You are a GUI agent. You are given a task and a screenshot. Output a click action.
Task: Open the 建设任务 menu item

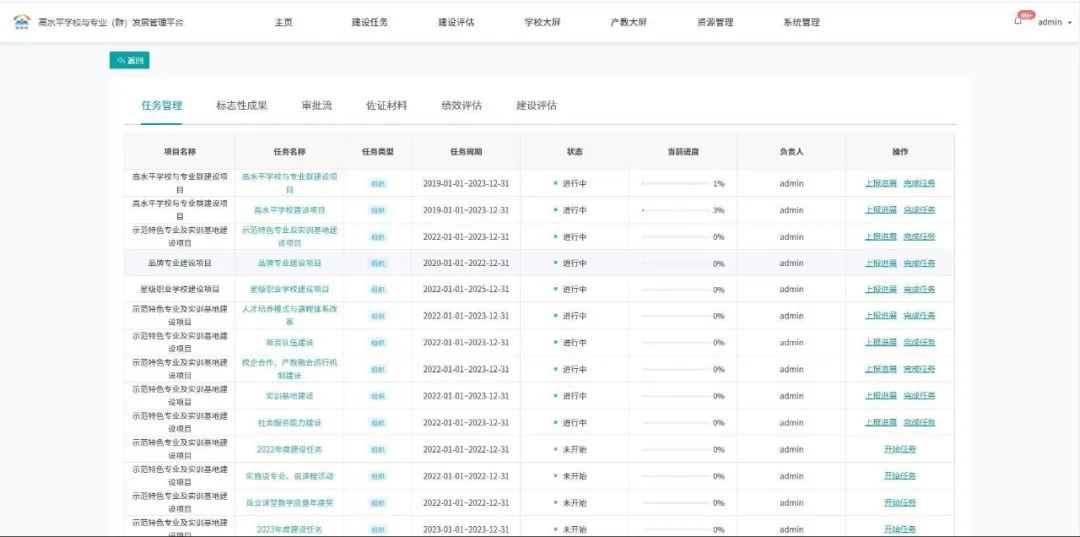click(x=370, y=22)
